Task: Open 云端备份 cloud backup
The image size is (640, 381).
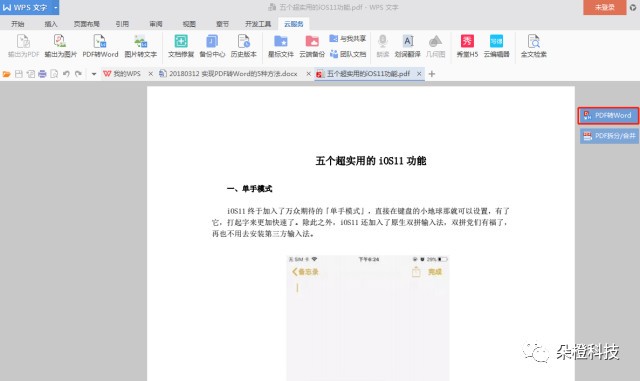Action: click(312, 46)
